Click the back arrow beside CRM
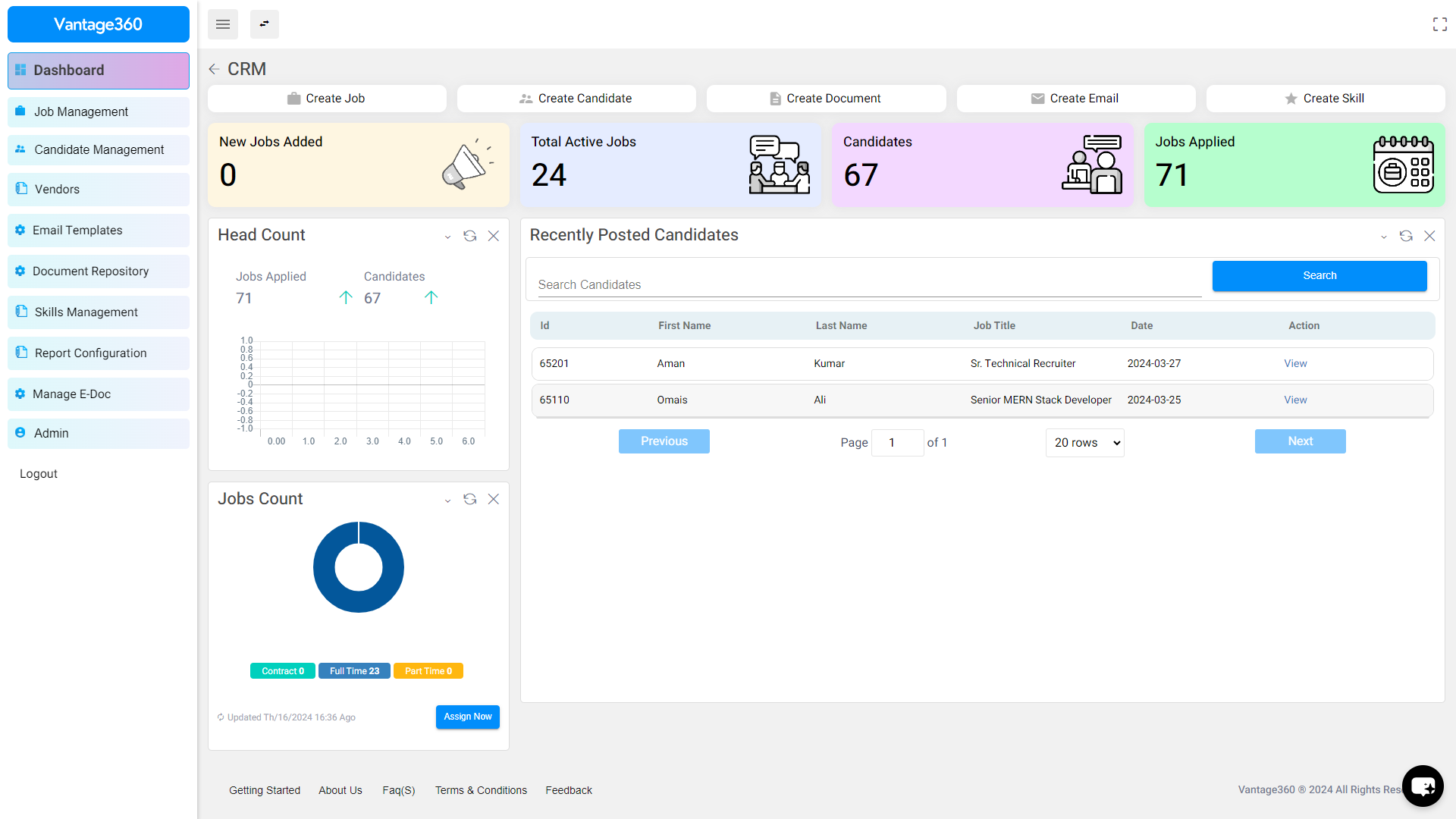Image resolution: width=1456 pixels, height=819 pixels. point(214,69)
